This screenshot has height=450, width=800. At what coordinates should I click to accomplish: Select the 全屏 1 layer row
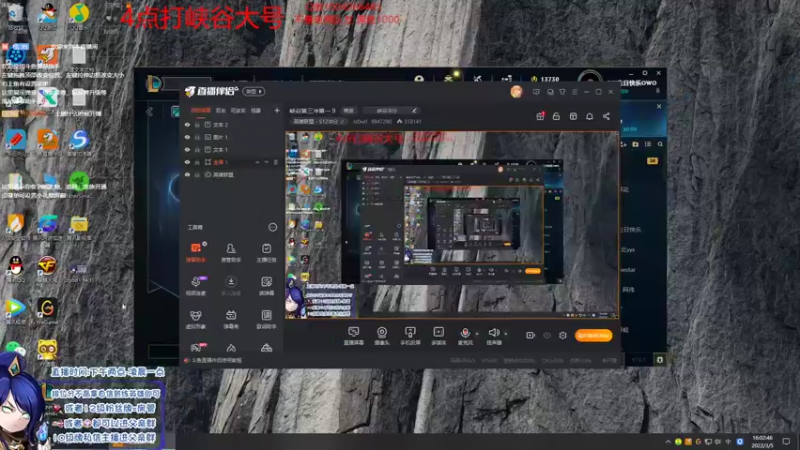(x=232, y=162)
